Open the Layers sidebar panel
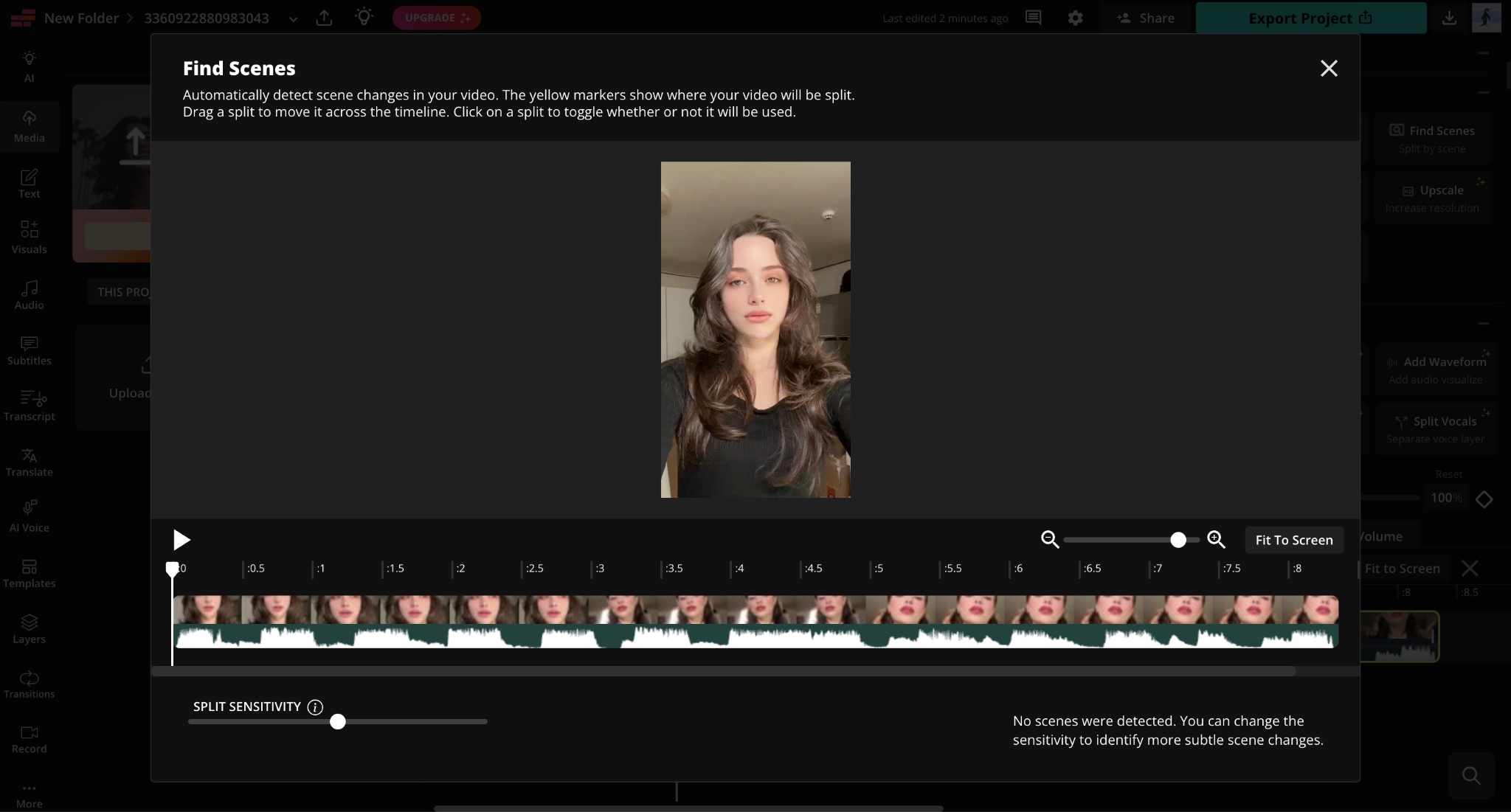Image resolution: width=1511 pixels, height=812 pixels. pyautogui.click(x=30, y=629)
